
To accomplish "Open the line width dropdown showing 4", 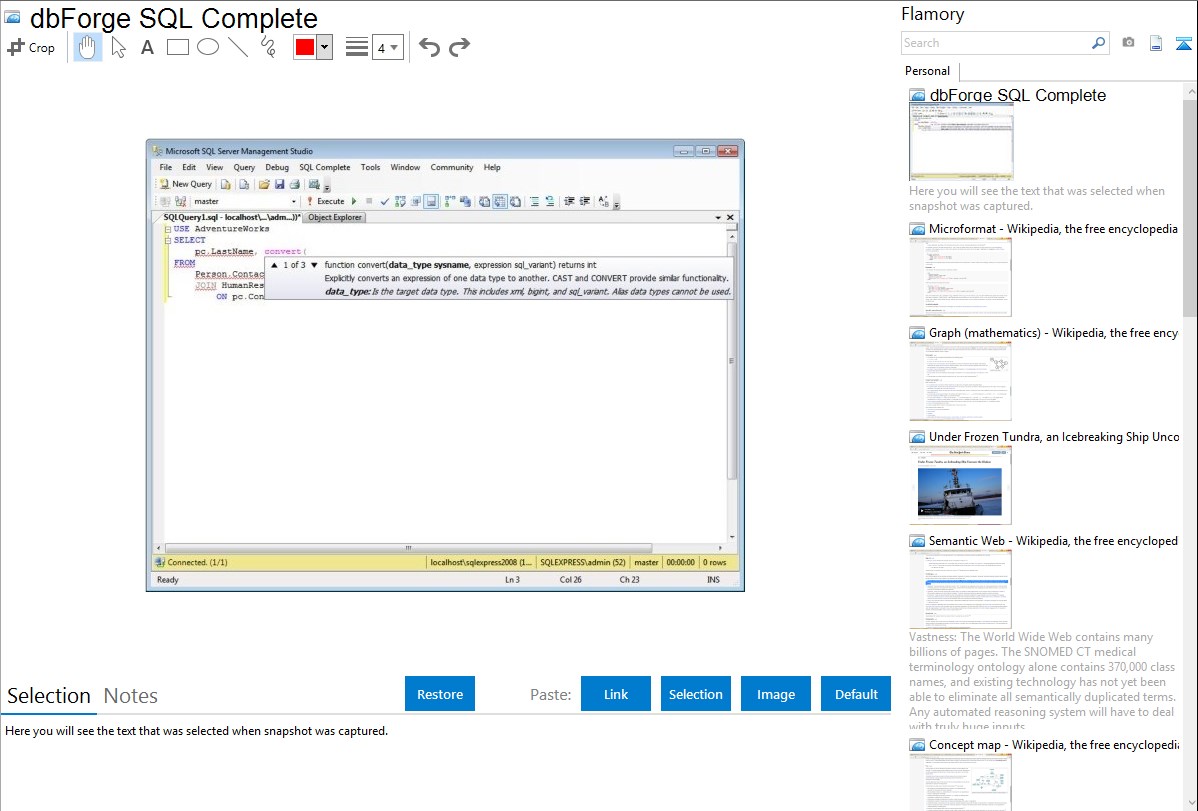I will coord(387,47).
